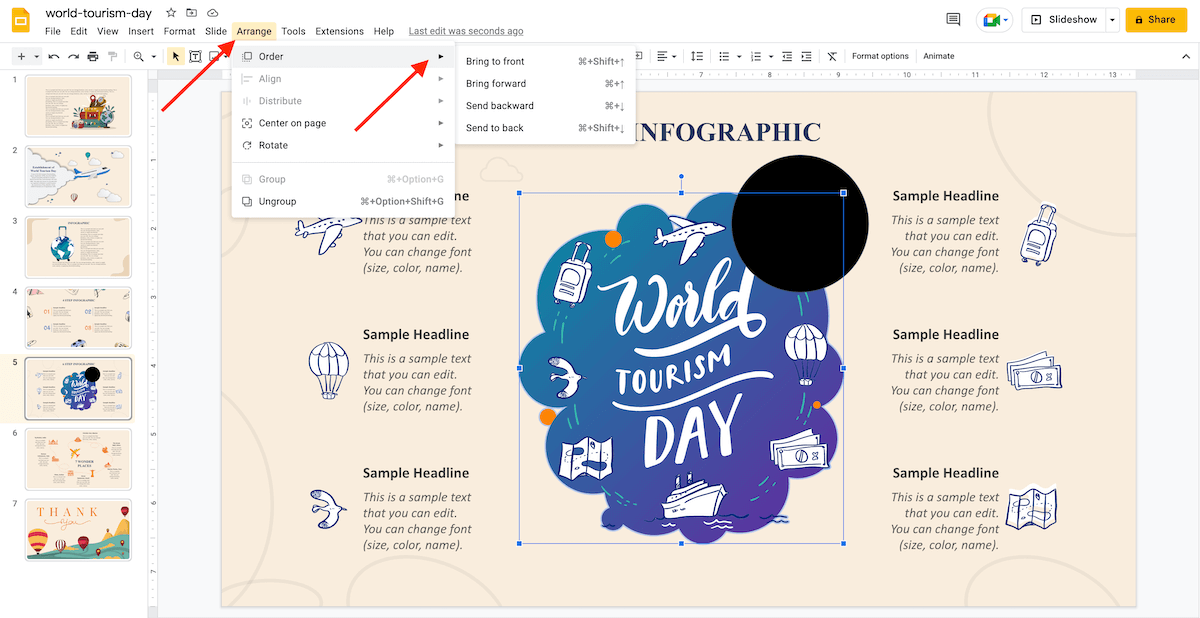Select Bring forward in Order submenu
This screenshot has width=1200, height=618.
(545, 84)
